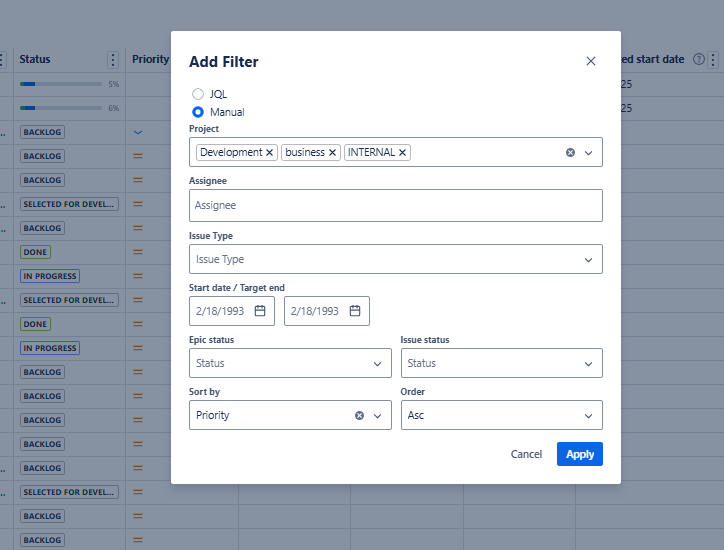The image size is (724, 550).
Task: Click the Apply button
Action: click(x=579, y=454)
